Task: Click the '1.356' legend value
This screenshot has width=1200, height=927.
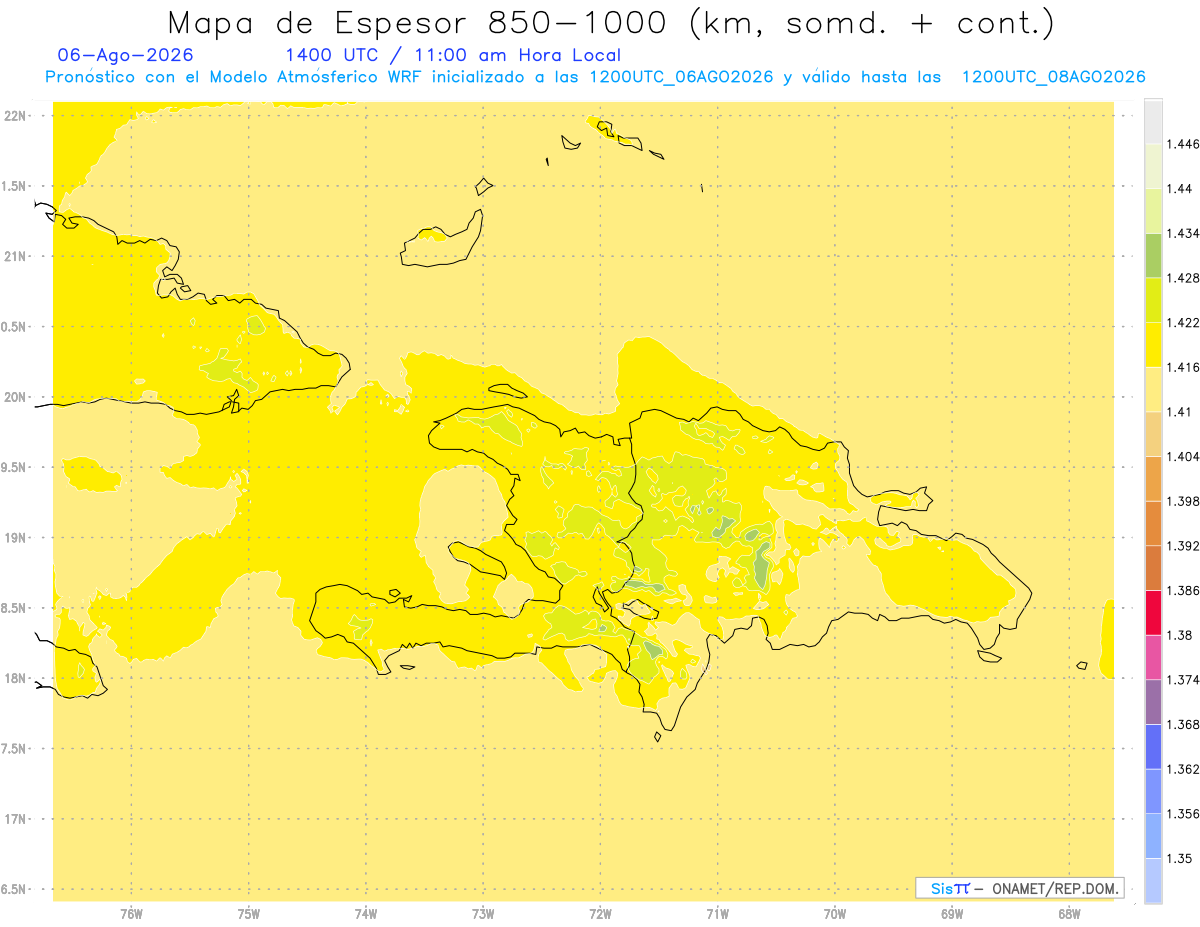Action: coord(1182,814)
